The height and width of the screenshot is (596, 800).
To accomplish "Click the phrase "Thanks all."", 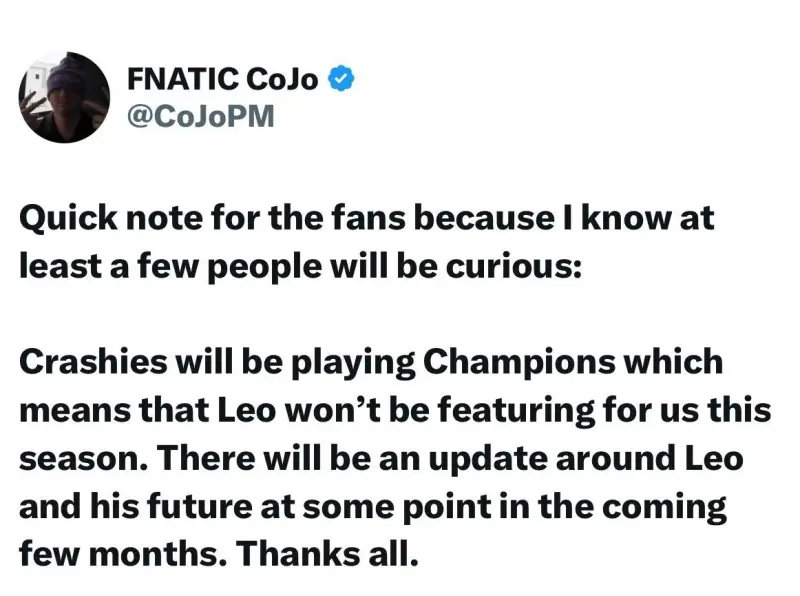I will tap(327, 554).
